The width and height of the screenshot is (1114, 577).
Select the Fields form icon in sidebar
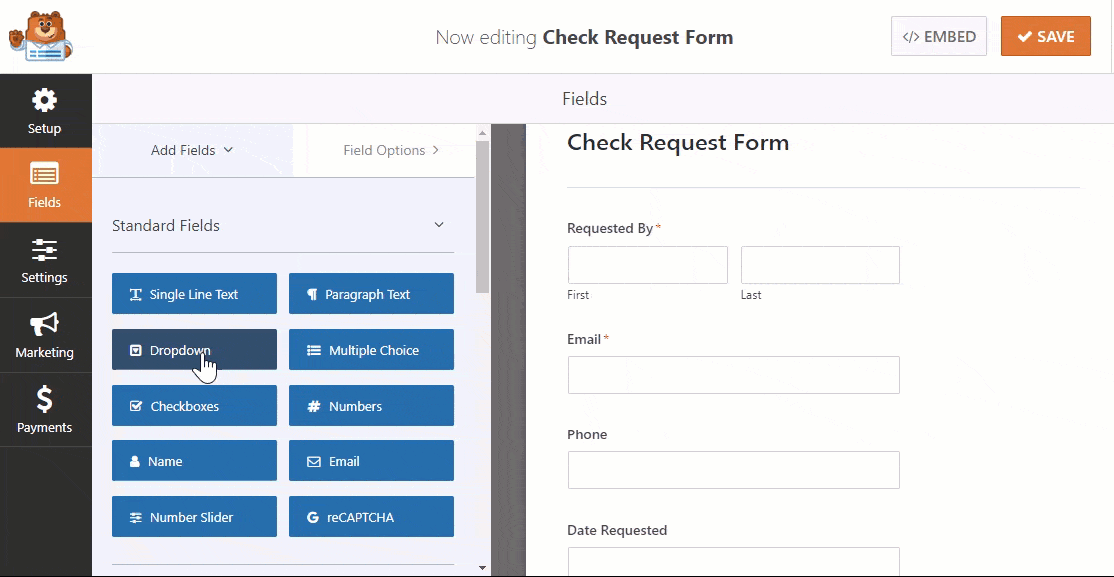click(x=45, y=185)
